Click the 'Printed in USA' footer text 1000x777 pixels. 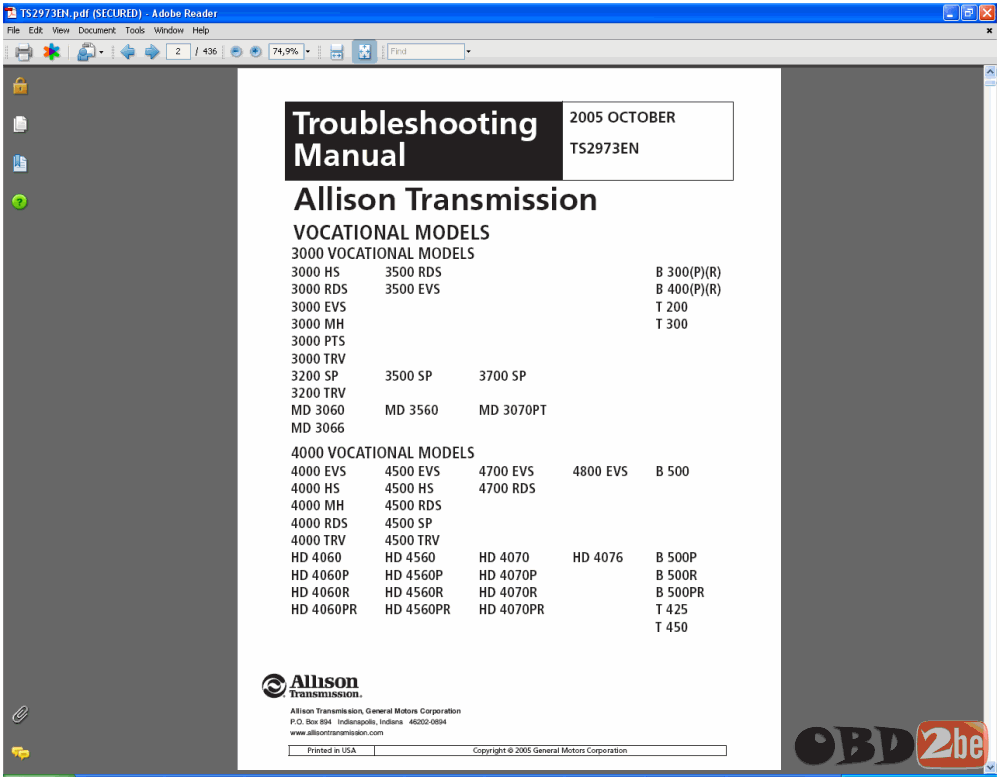(x=332, y=750)
